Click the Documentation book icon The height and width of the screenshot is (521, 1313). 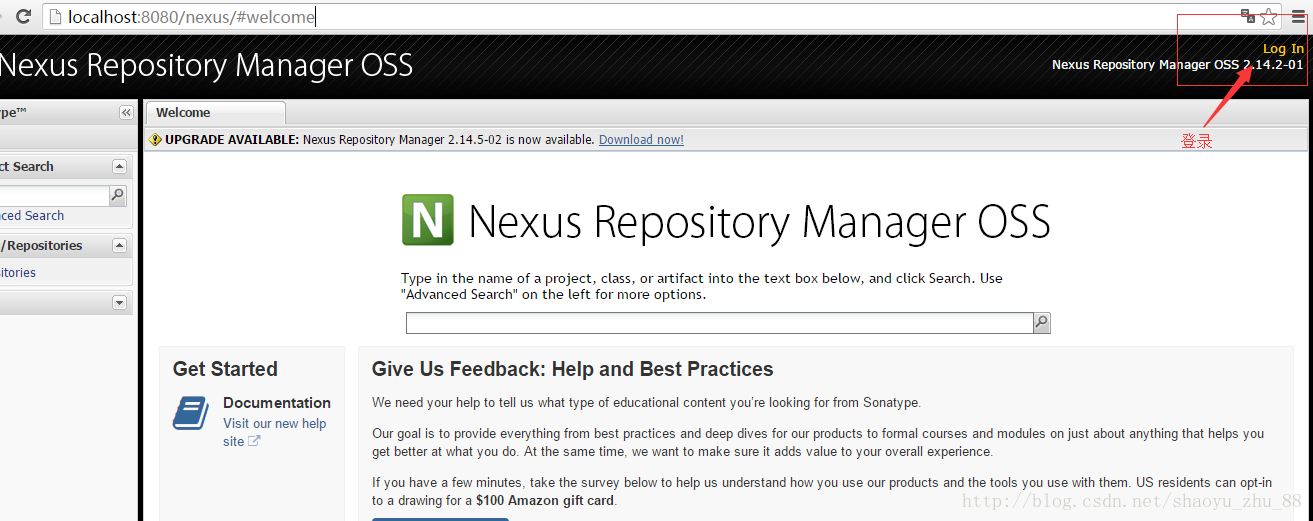coord(191,413)
